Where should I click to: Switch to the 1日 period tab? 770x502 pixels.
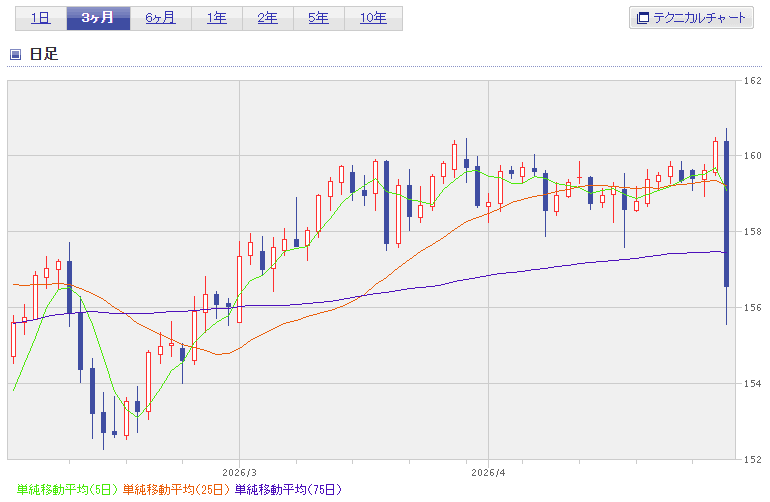(41, 18)
